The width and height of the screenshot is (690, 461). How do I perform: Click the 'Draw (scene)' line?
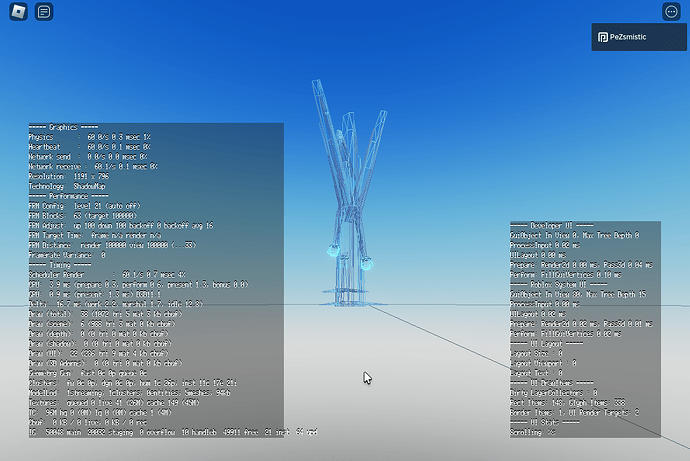coord(102,324)
